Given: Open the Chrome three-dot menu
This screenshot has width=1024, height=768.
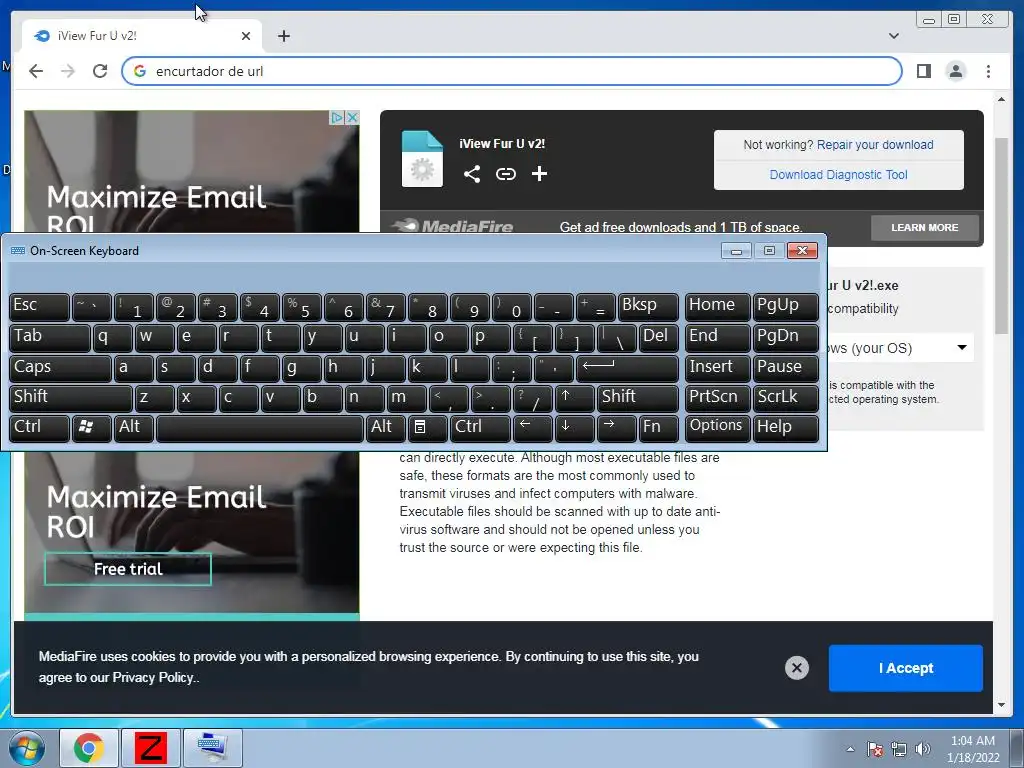Looking at the screenshot, I should click(988, 71).
